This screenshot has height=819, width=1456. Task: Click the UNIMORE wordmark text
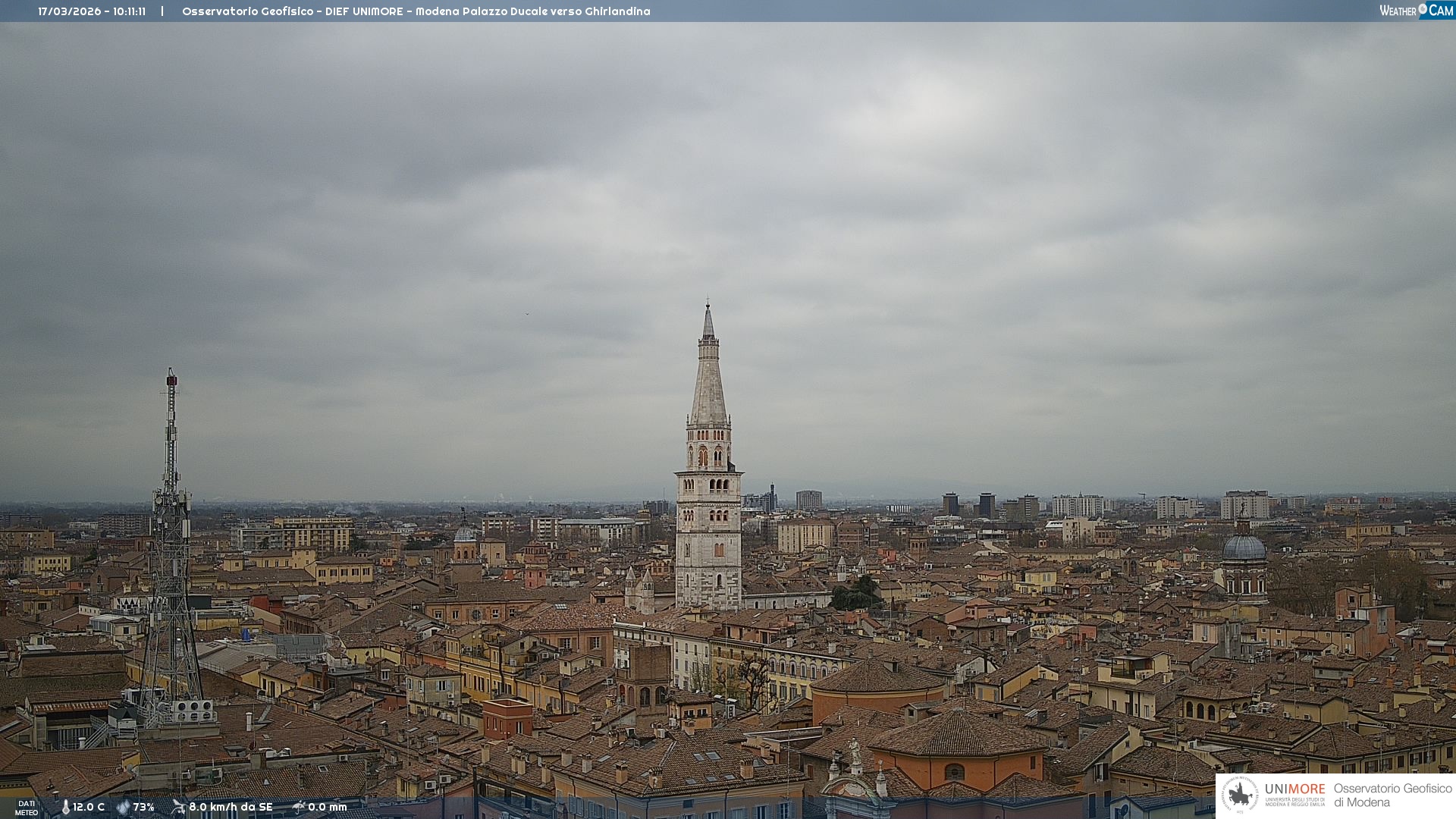coord(1294,789)
